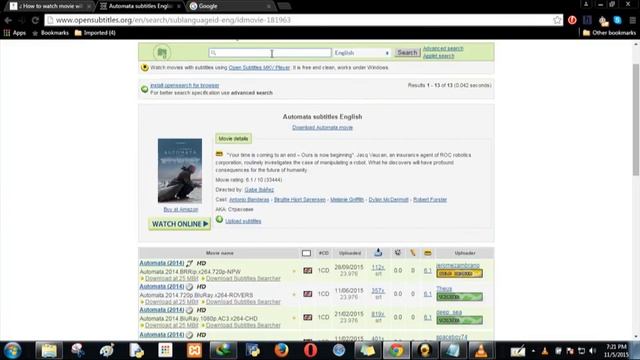The height and width of the screenshot is (360, 640).
Task: Click the red extension icon in Chrome toolbar
Action: pos(572,20)
